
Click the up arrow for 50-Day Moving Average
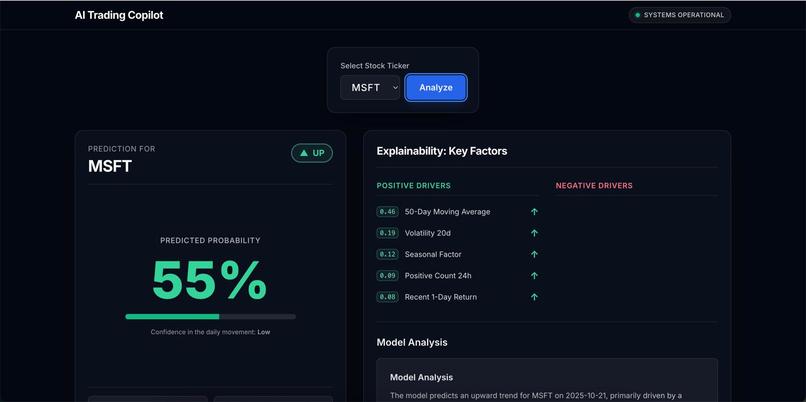coord(534,212)
